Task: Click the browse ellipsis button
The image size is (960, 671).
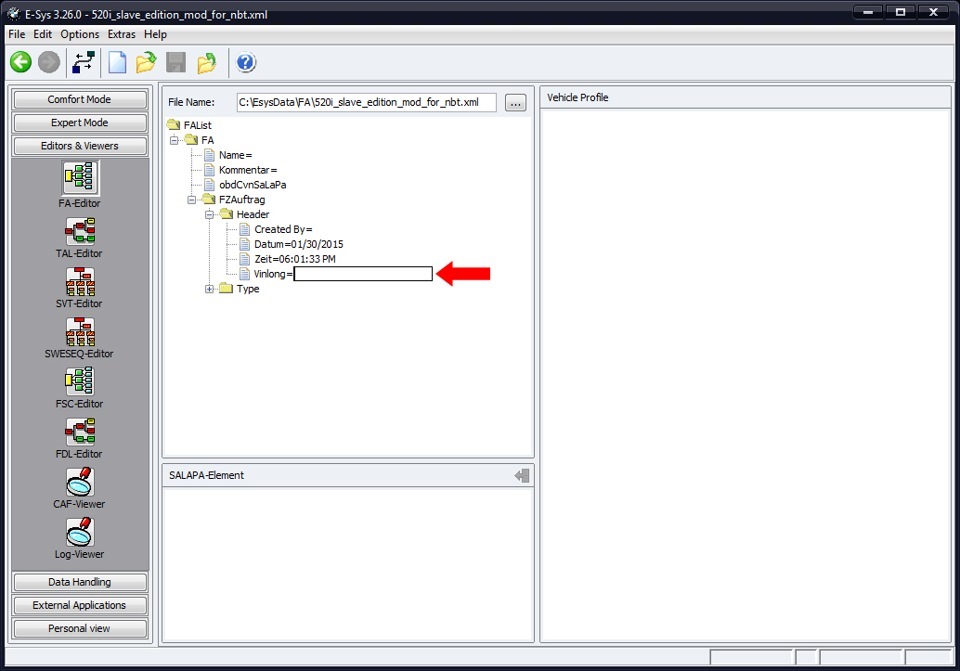Action: tap(516, 103)
